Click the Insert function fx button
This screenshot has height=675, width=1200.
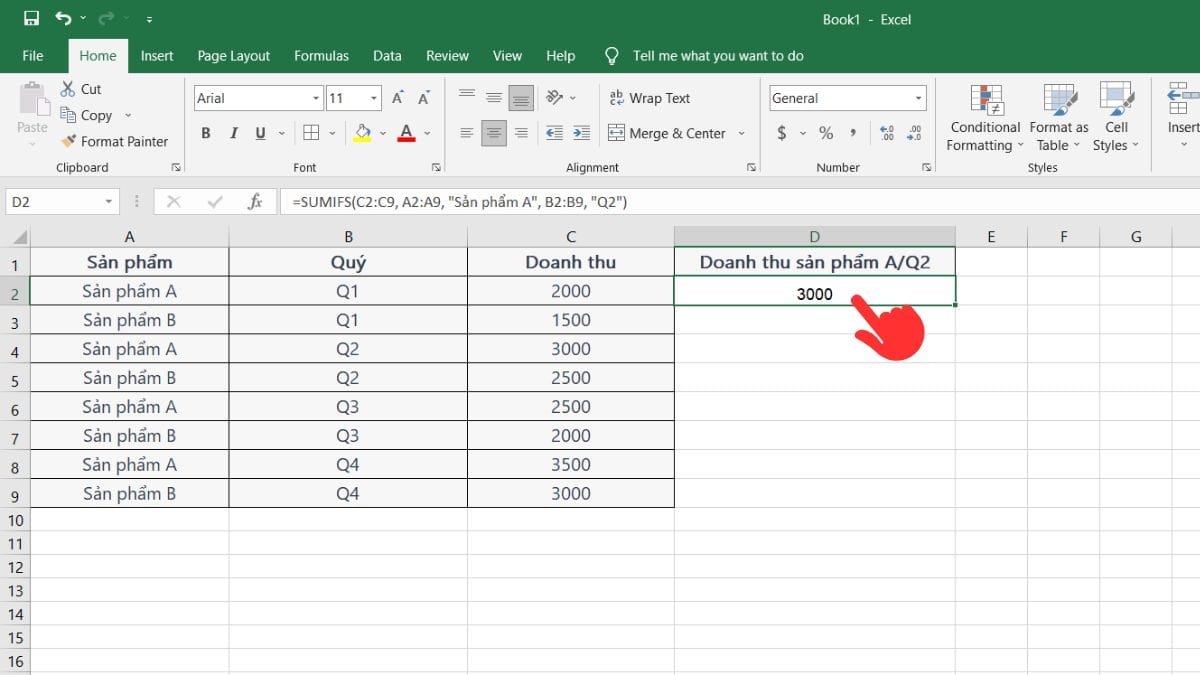pyautogui.click(x=256, y=200)
